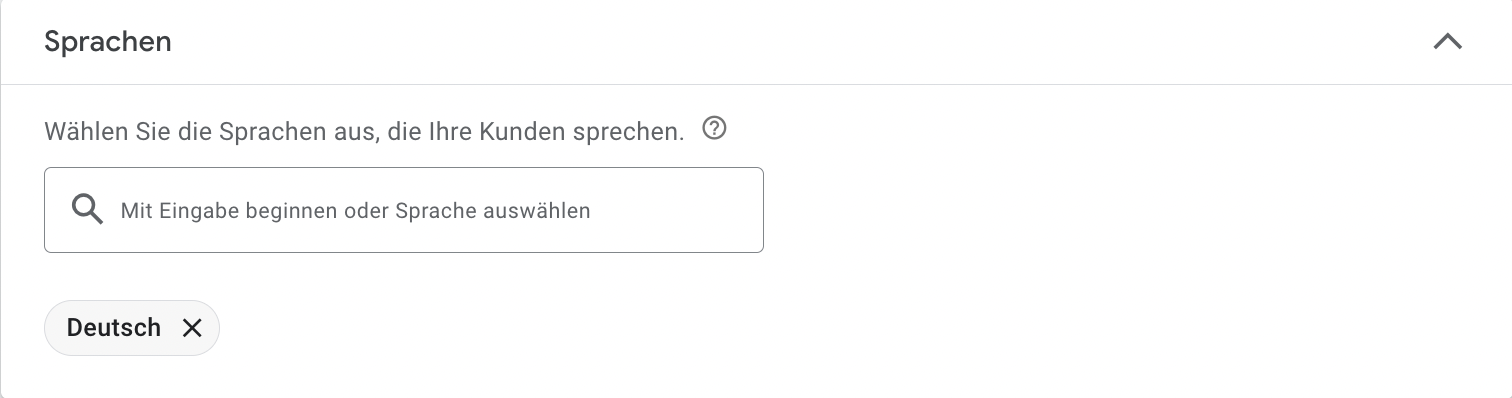Open the help tooltip beside customer languages text
1512x398 pixels.
(714, 129)
